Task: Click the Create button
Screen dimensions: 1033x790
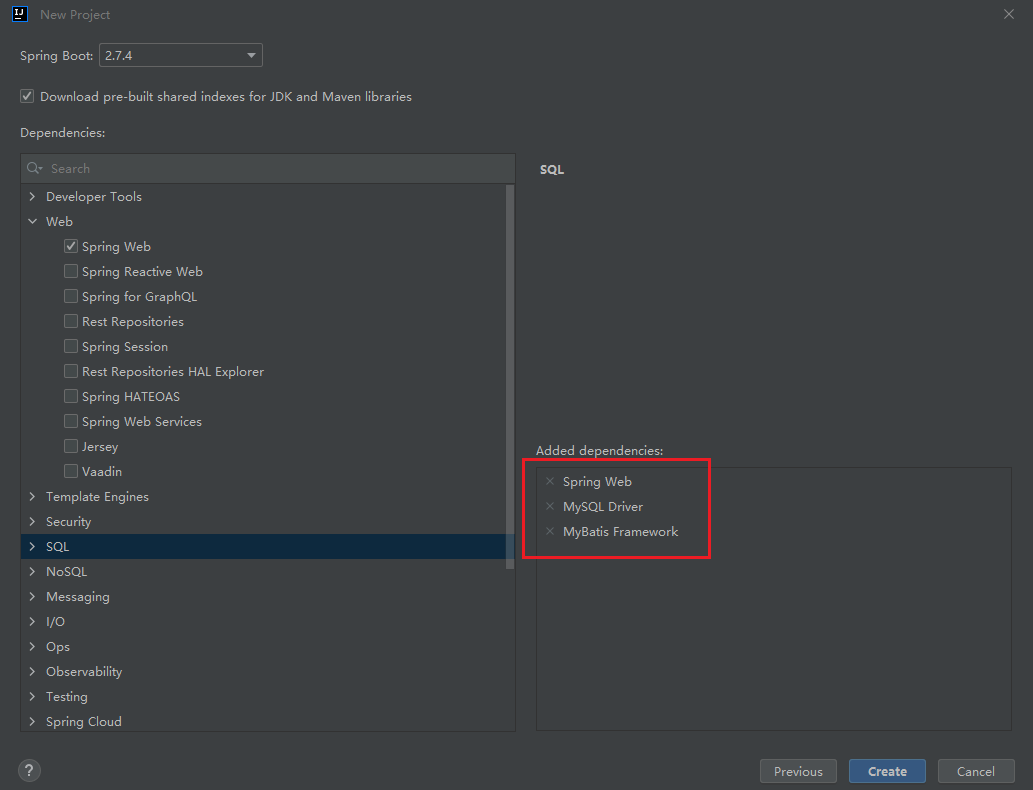Action: (x=887, y=772)
